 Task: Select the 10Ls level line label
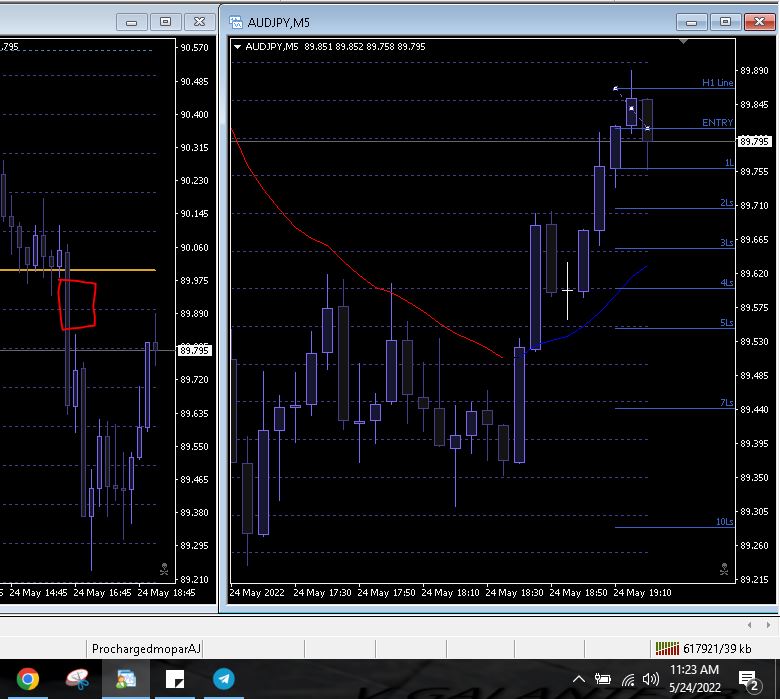[x=725, y=521]
